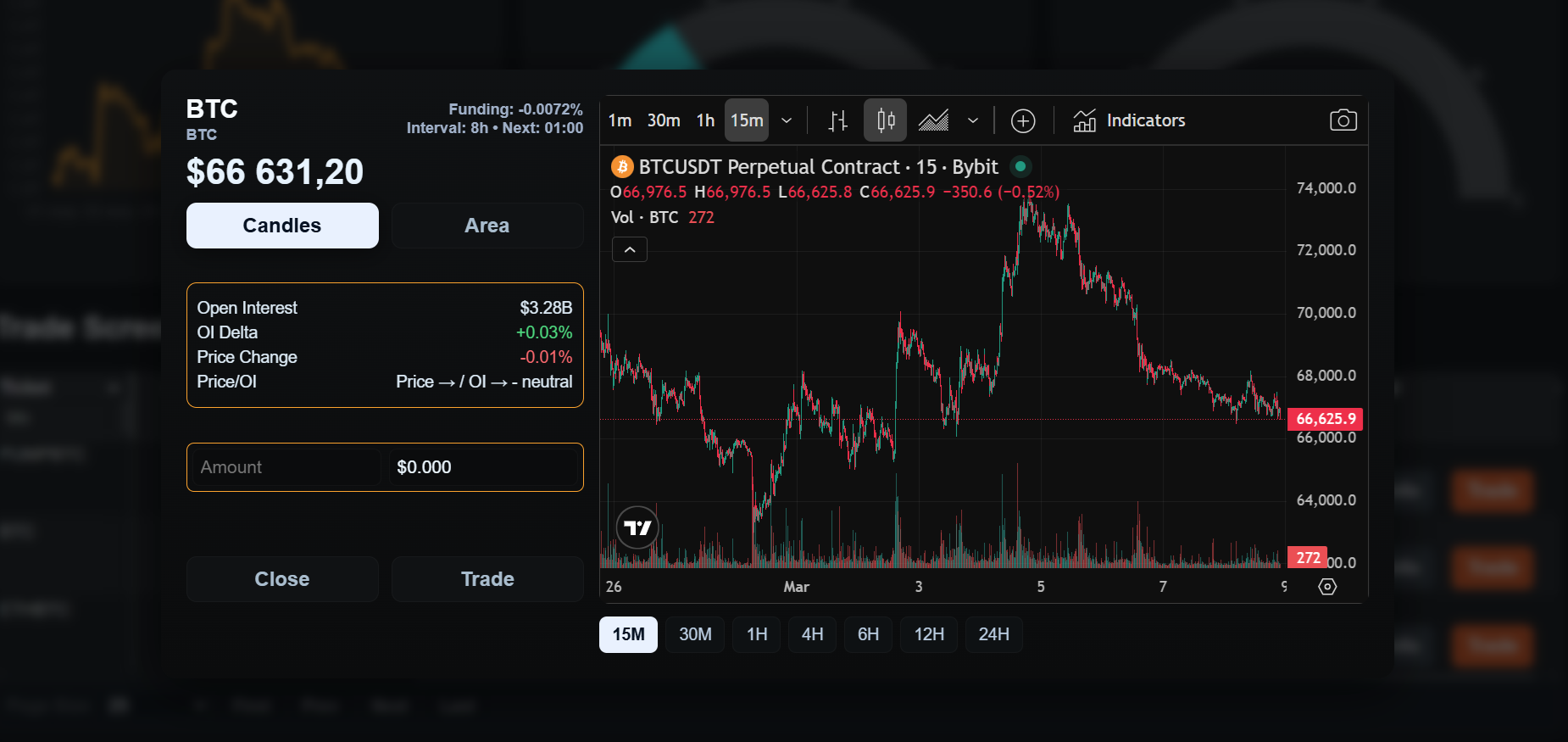
Task: Click the Price/OI neutral status text
Action: click(484, 382)
